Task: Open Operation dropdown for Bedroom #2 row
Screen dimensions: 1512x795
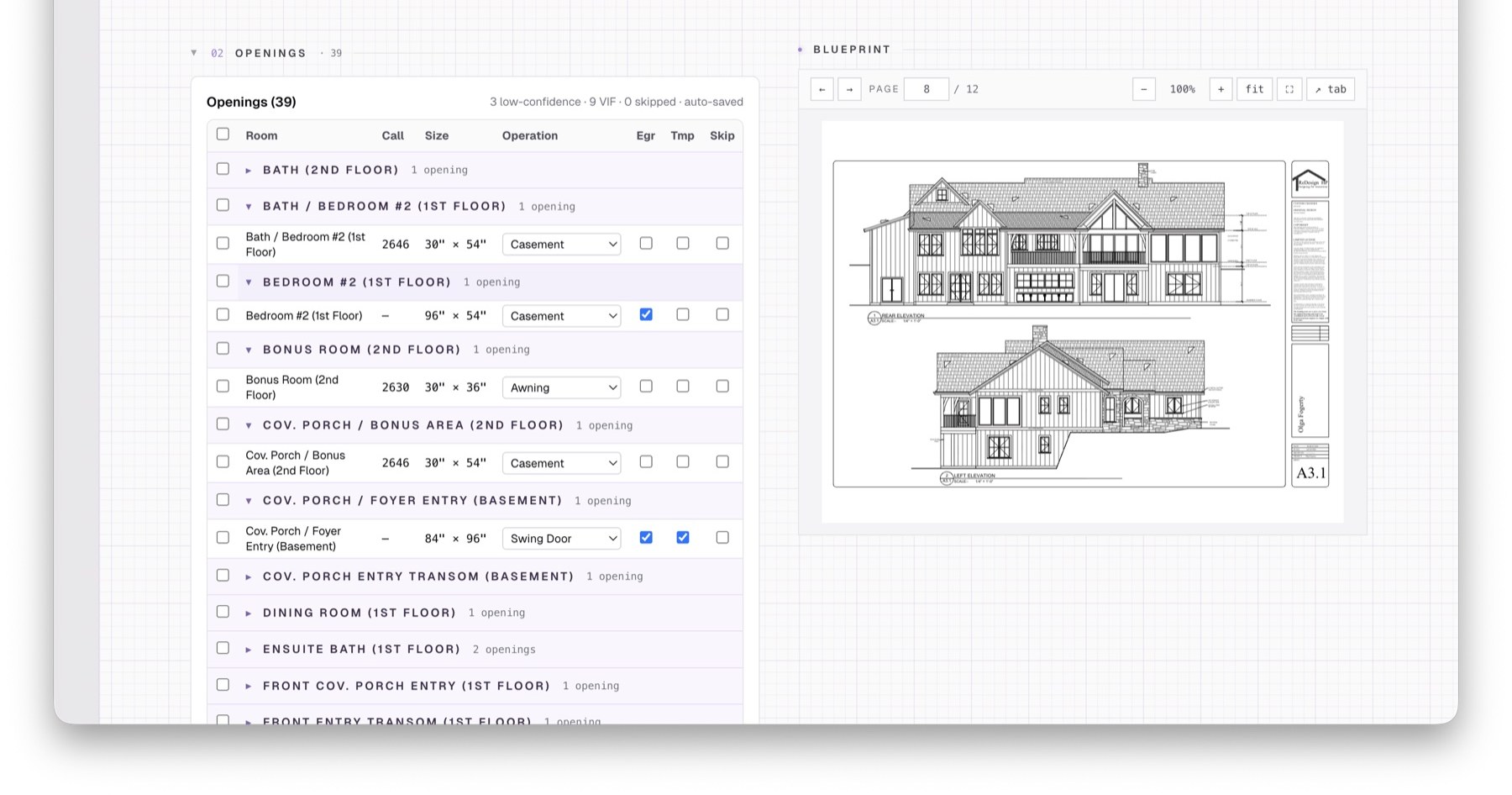Action: click(x=561, y=316)
